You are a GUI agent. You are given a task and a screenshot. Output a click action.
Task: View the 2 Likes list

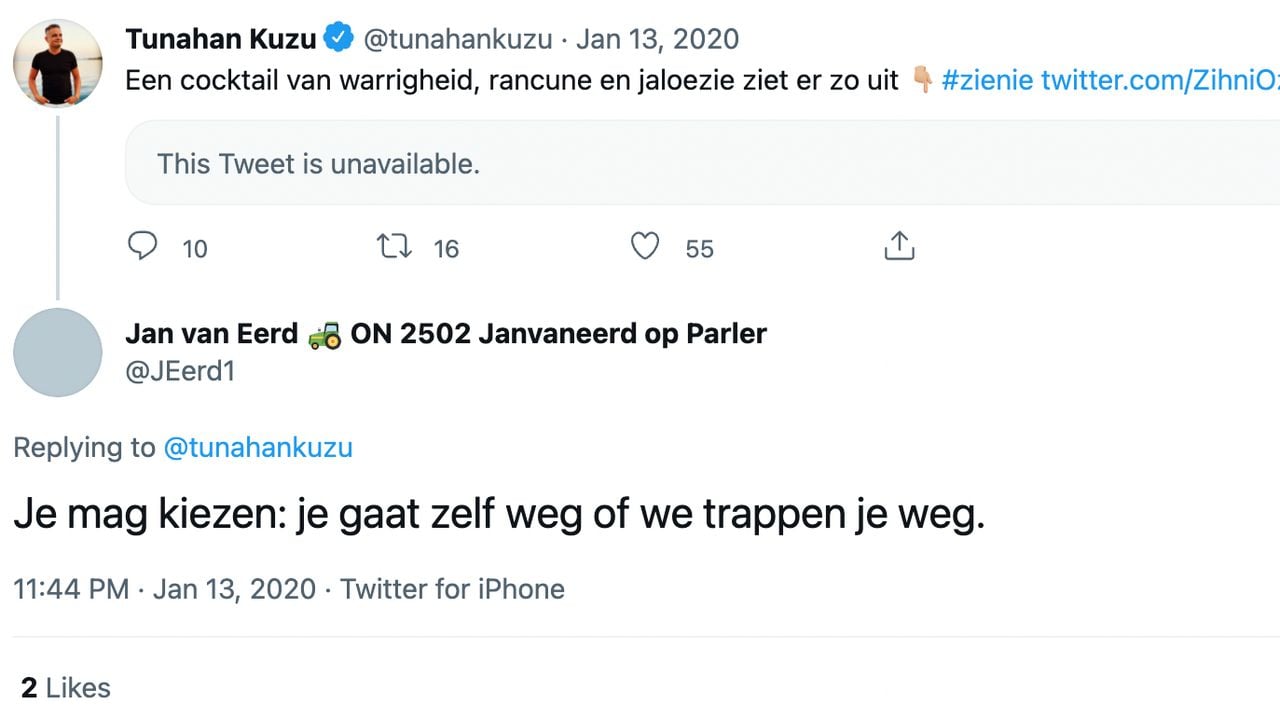(x=66, y=687)
